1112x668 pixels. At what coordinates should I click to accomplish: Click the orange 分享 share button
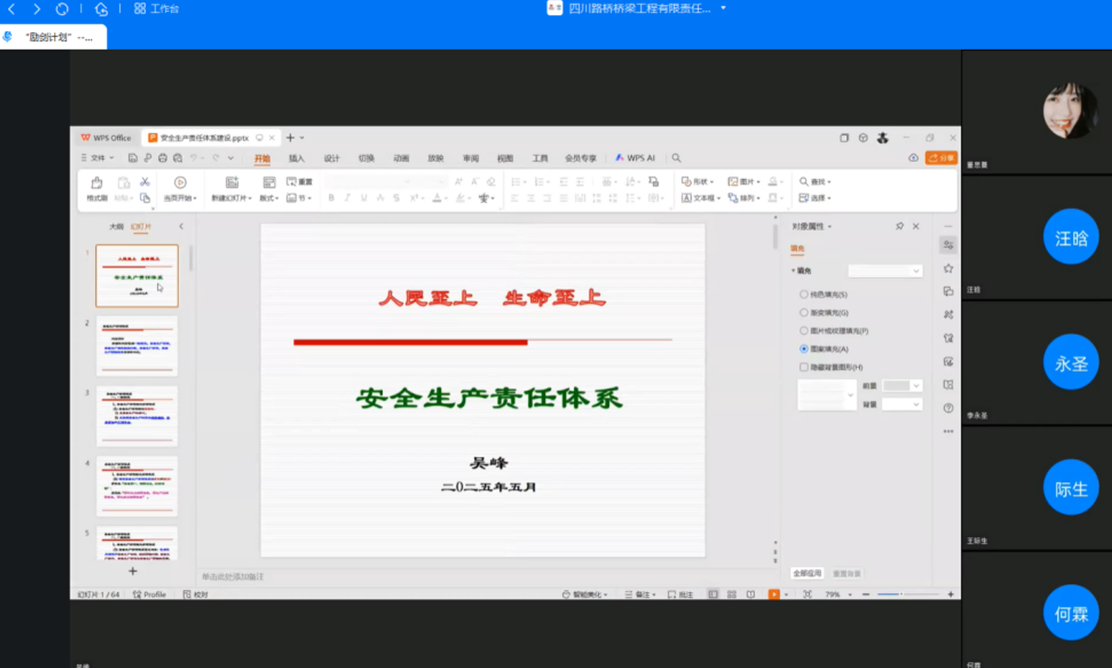point(940,158)
